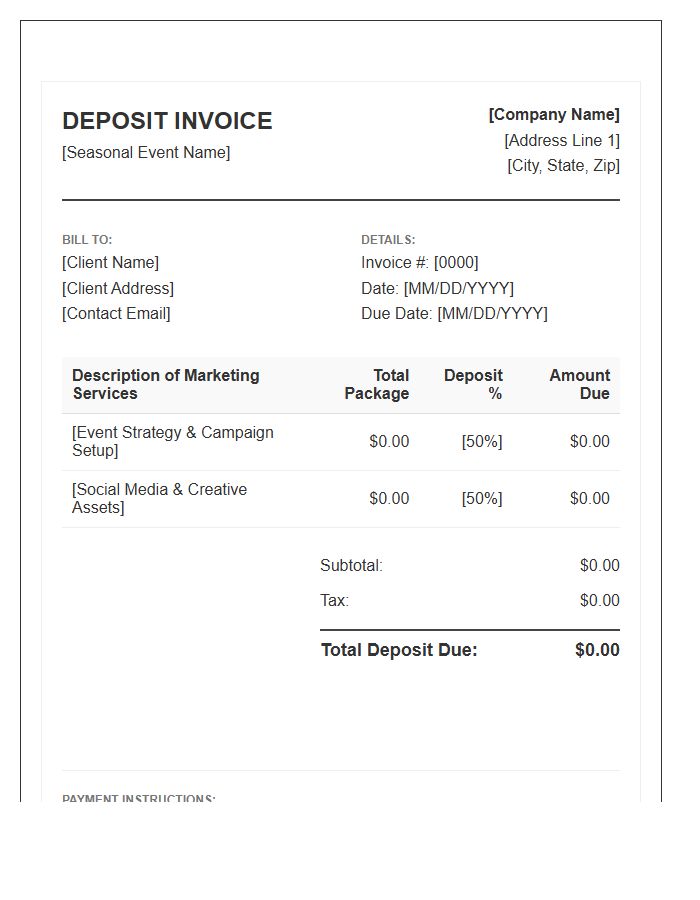This screenshot has height=900, width=700.
Task: Click Total Package $0.00 in Social Media row
Action: pos(389,498)
